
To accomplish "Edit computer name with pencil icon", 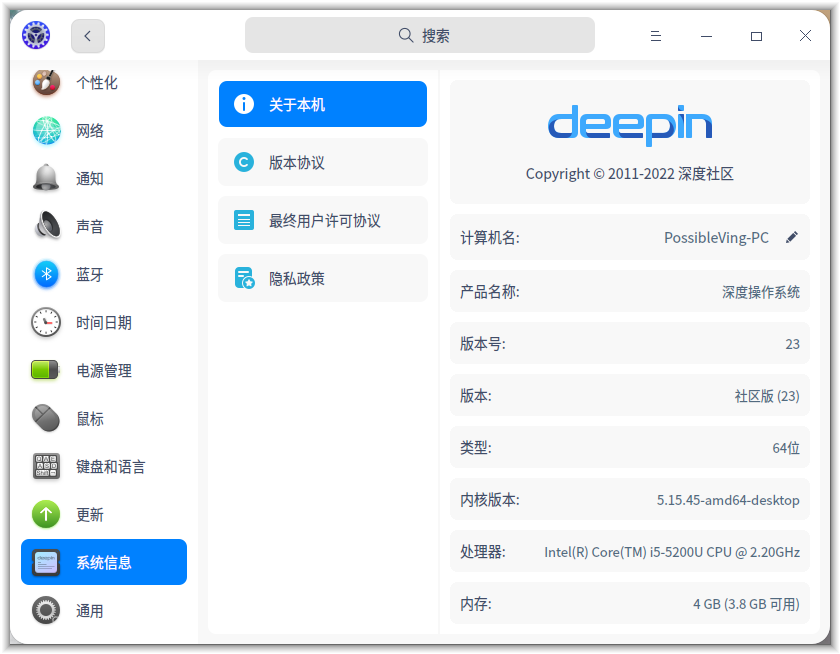I will pyautogui.click(x=792, y=237).
